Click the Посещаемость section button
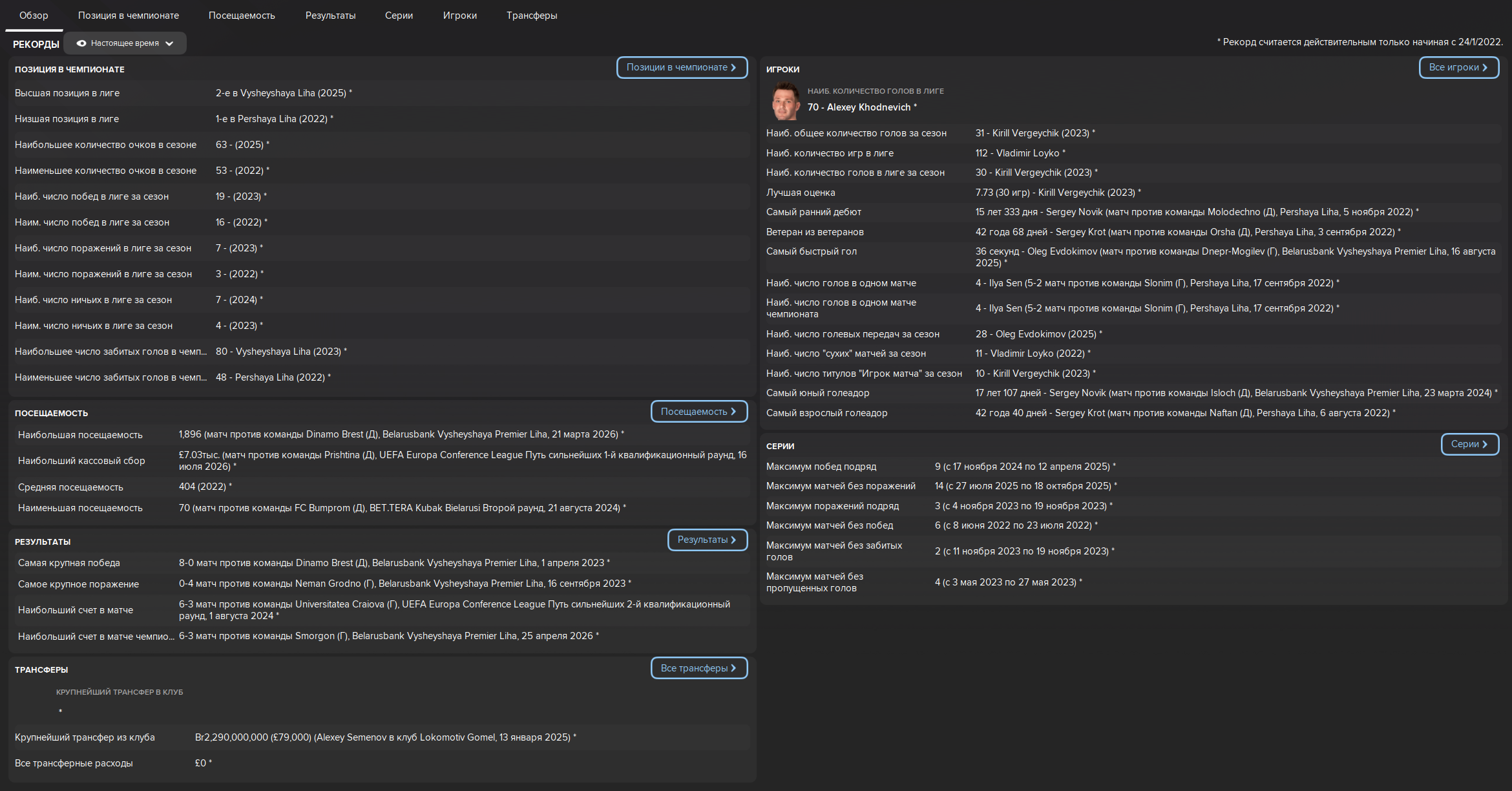Image resolution: width=1512 pixels, height=791 pixels. (x=699, y=412)
